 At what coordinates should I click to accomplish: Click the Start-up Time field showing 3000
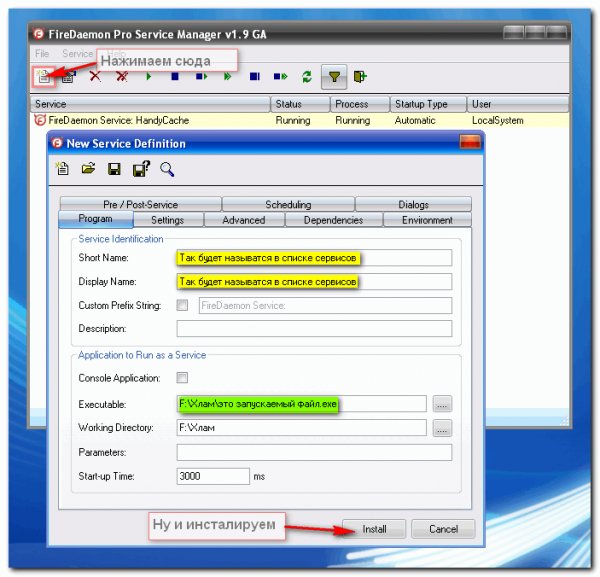[x=213, y=476]
